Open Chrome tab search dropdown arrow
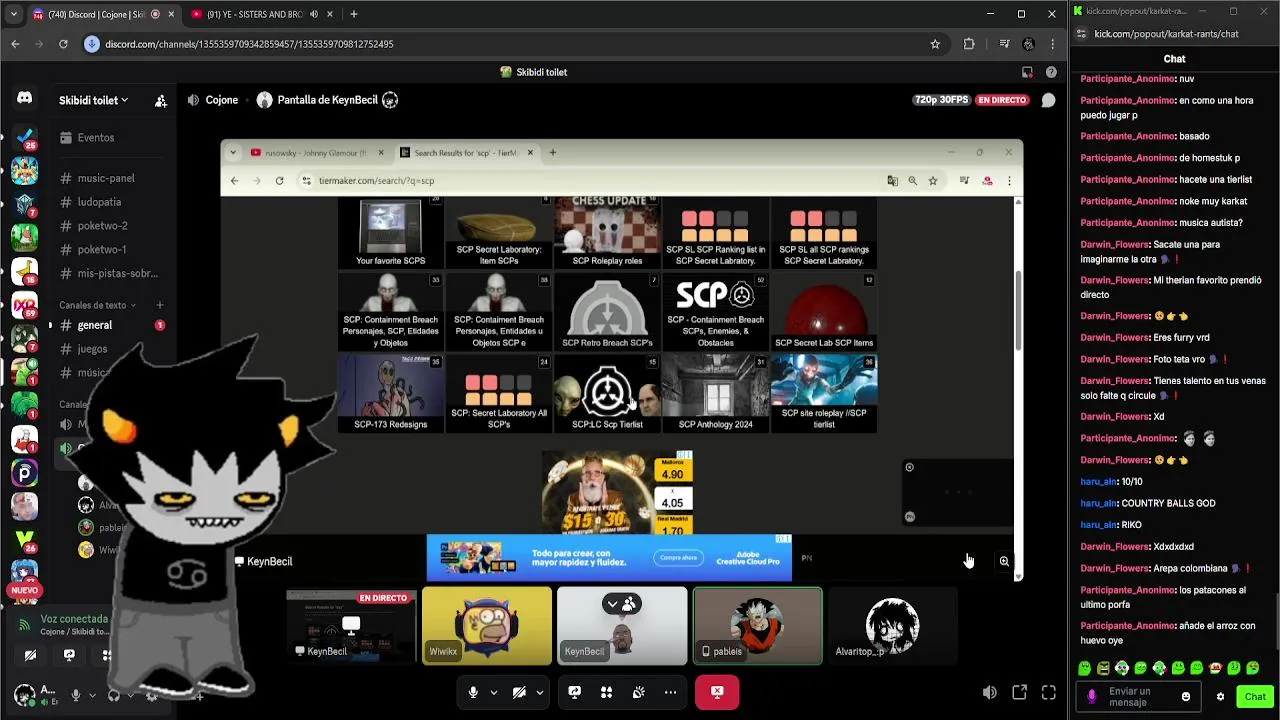Image resolution: width=1280 pixels, height=720 pixels. pyautogui.click(x=13, y=14)
